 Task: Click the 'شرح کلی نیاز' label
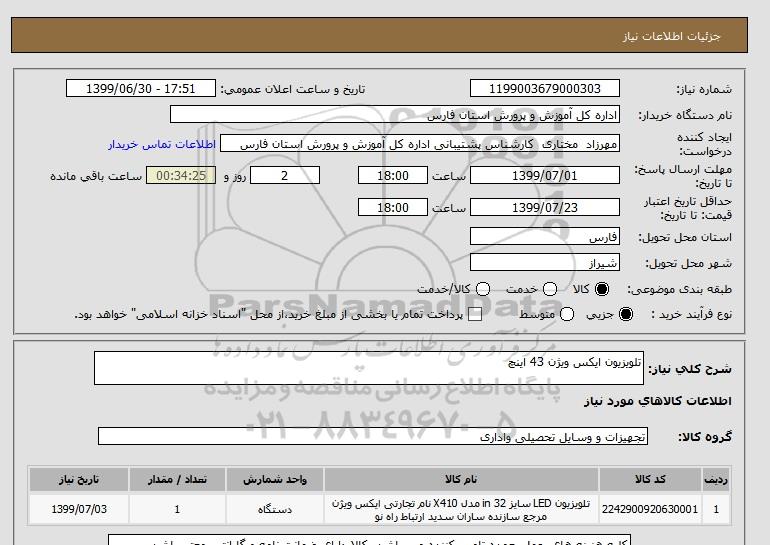690,369
